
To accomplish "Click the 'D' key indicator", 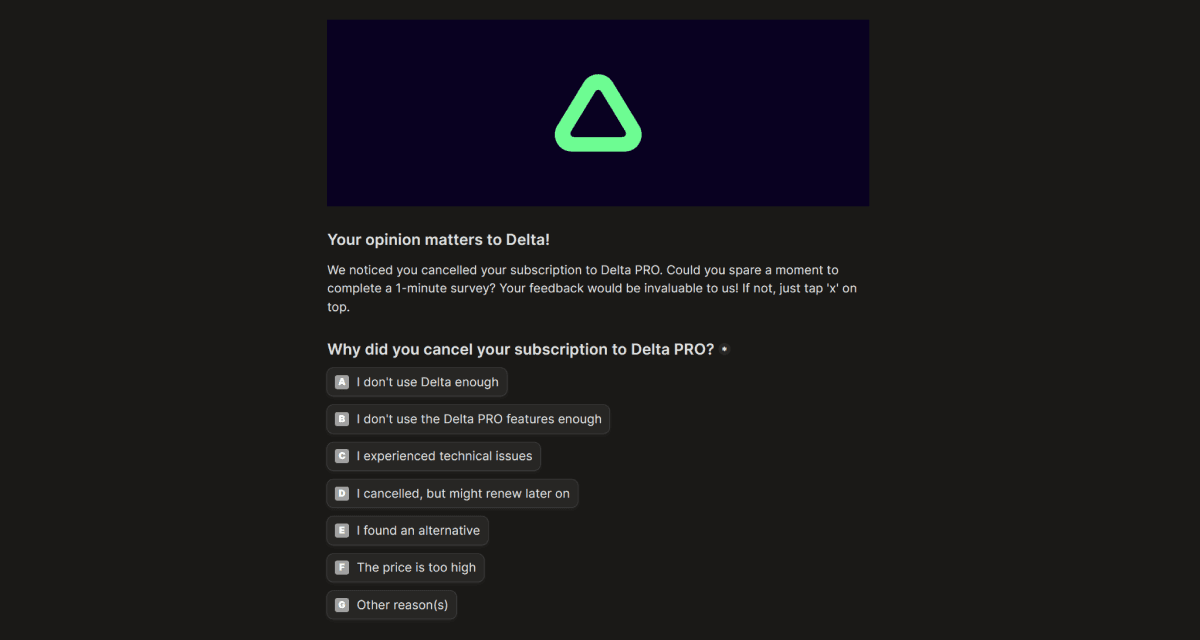I will click(341, 493).
